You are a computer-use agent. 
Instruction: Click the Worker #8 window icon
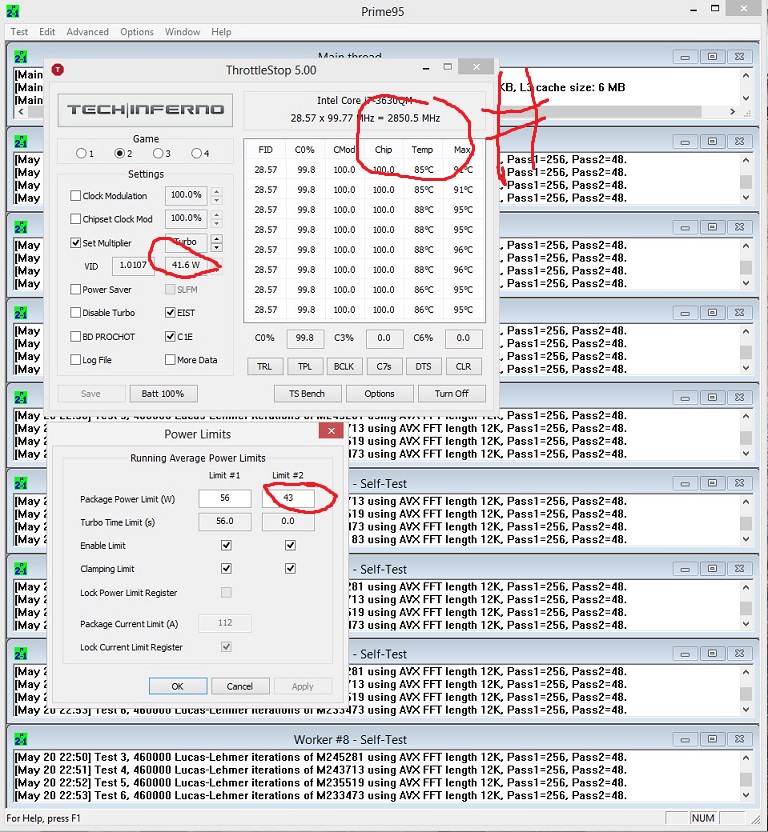tap(21, 739)
